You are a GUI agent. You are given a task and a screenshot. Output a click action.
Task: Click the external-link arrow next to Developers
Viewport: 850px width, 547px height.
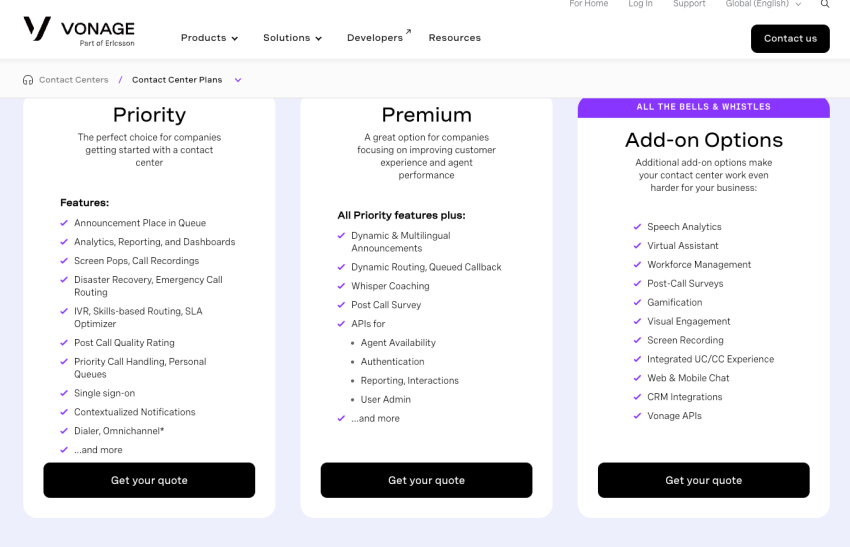408,32
